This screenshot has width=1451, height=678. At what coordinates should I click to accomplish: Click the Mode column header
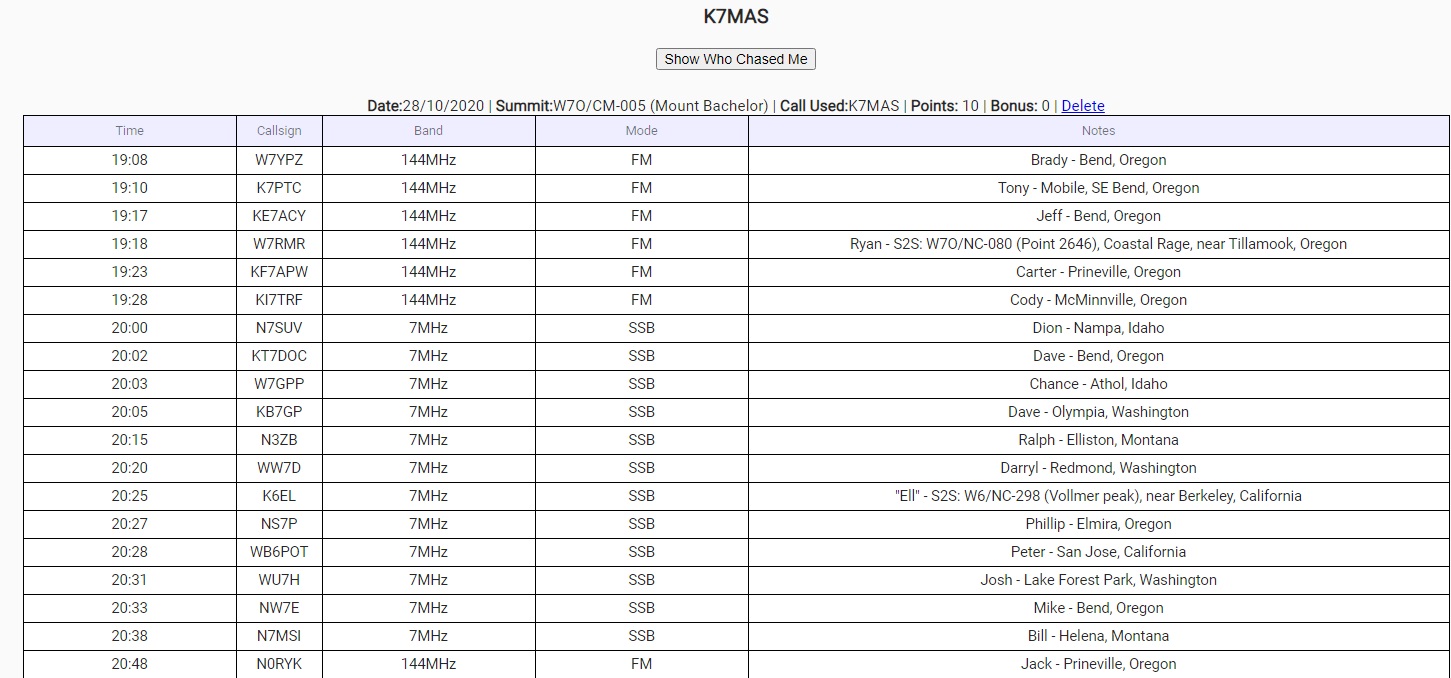(x=641, y=131)
